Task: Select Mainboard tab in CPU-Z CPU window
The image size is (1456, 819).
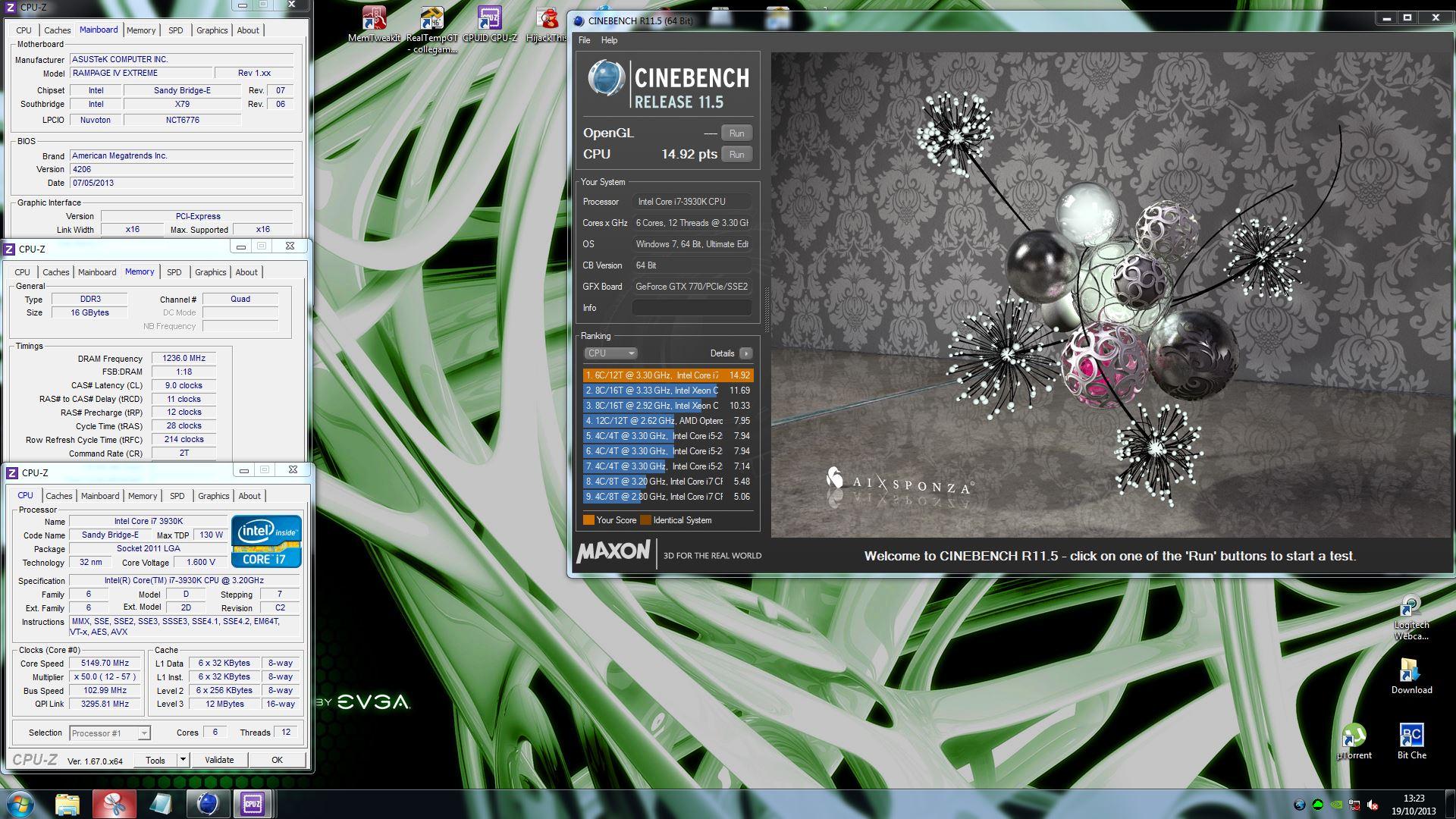Action: point(100,496)
